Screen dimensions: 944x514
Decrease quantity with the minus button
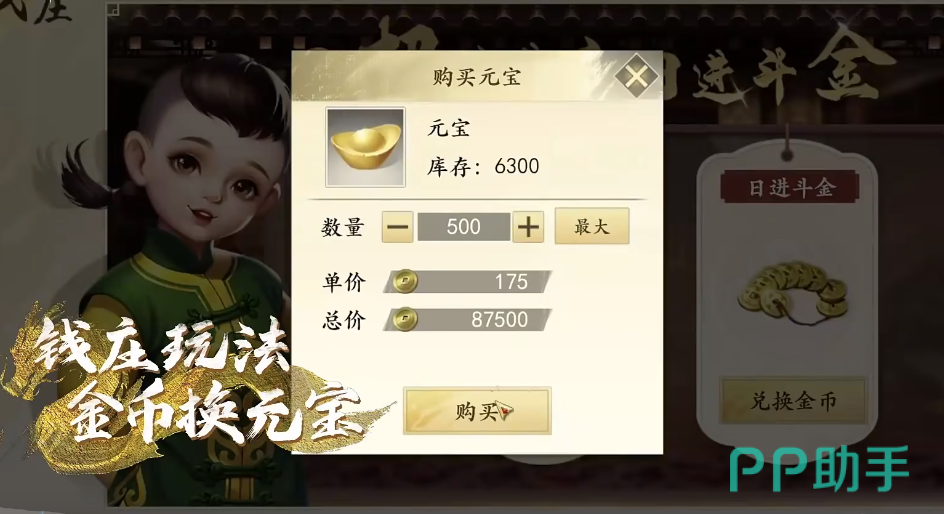click(x=397, y=227)
